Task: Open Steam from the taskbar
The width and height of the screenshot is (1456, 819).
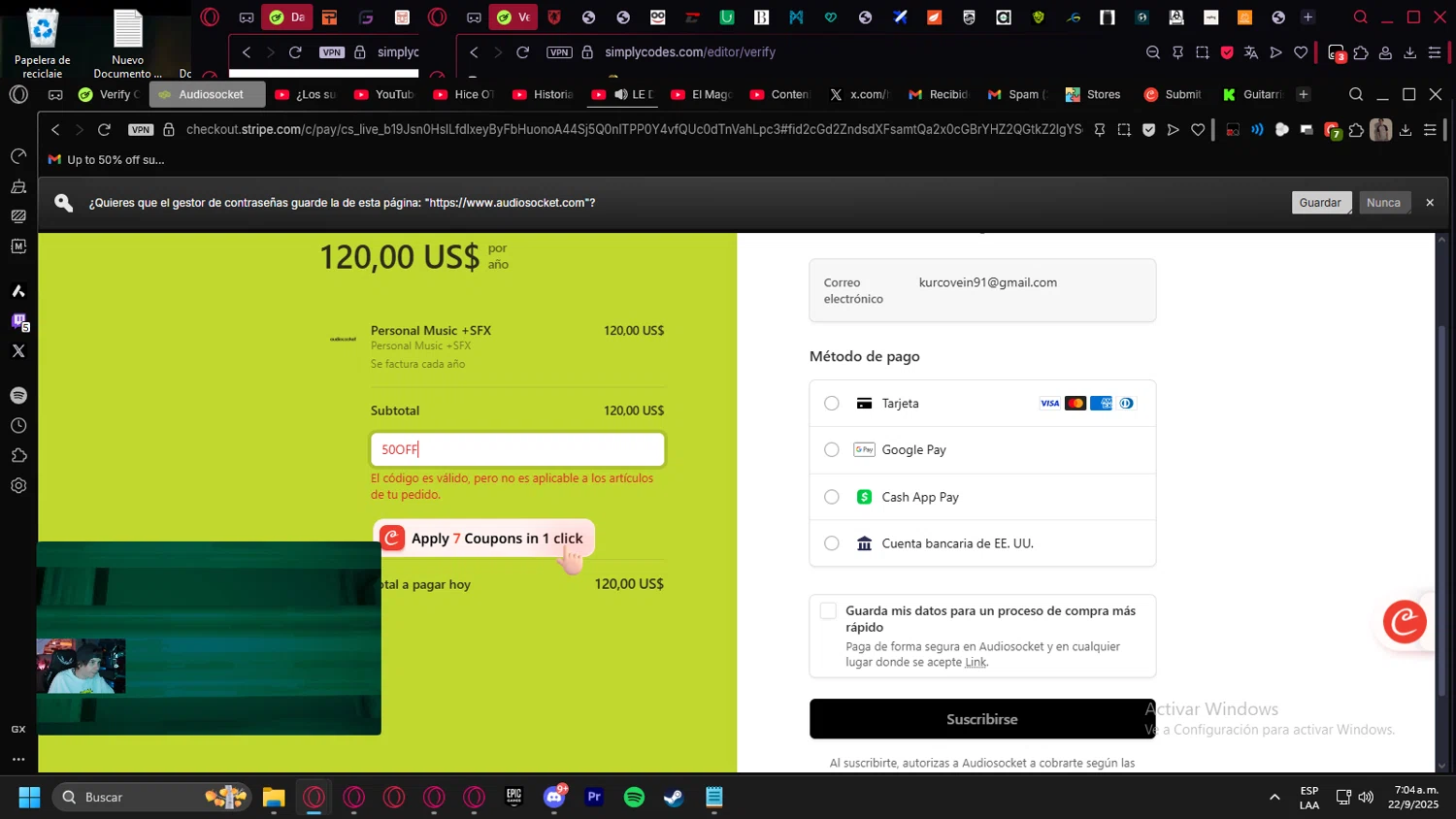Action: pos(674,798)
